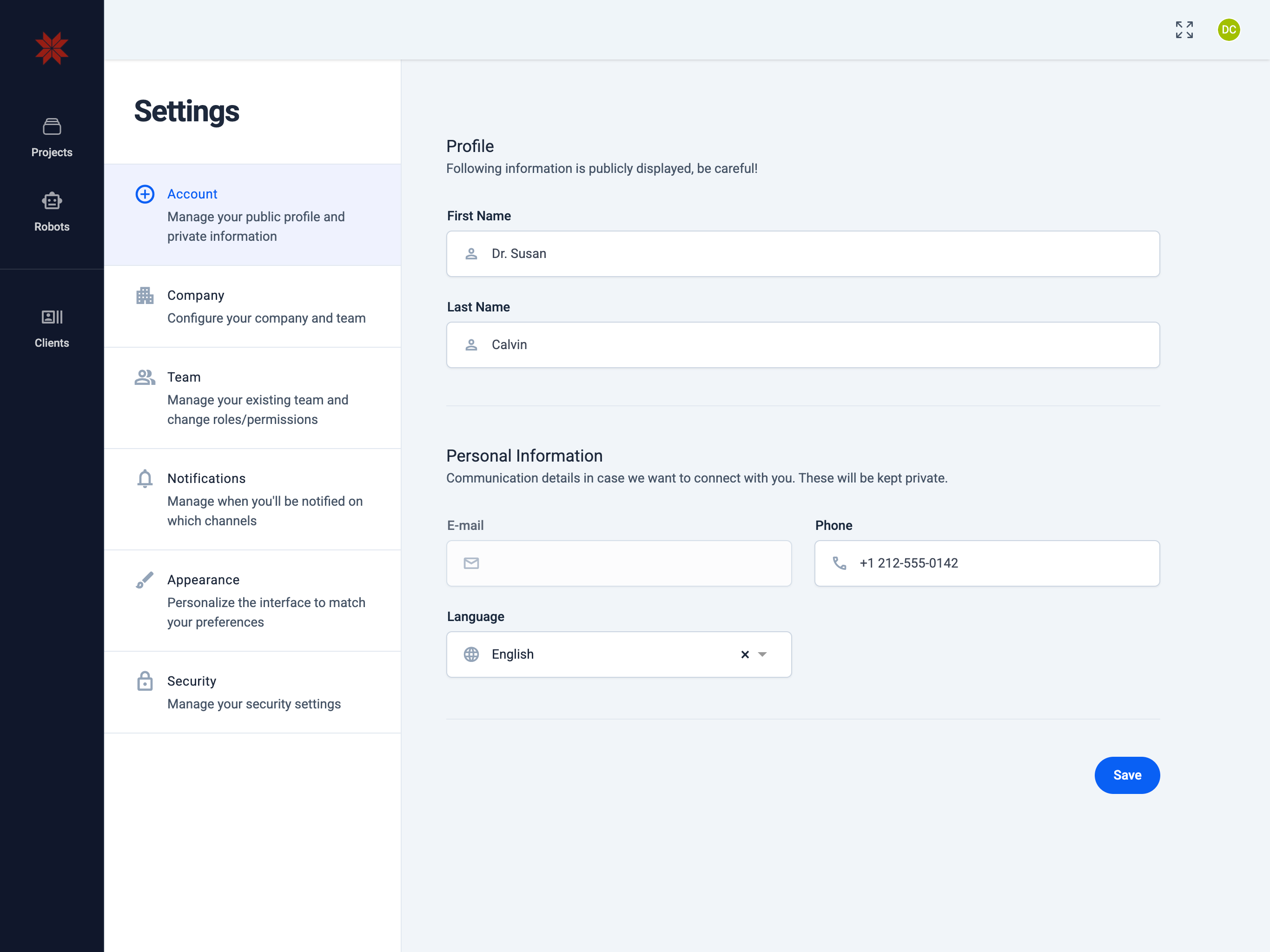Screen dimensions: 1270x952
Task: Go to Clients in the sidebar
Action: 52,329
